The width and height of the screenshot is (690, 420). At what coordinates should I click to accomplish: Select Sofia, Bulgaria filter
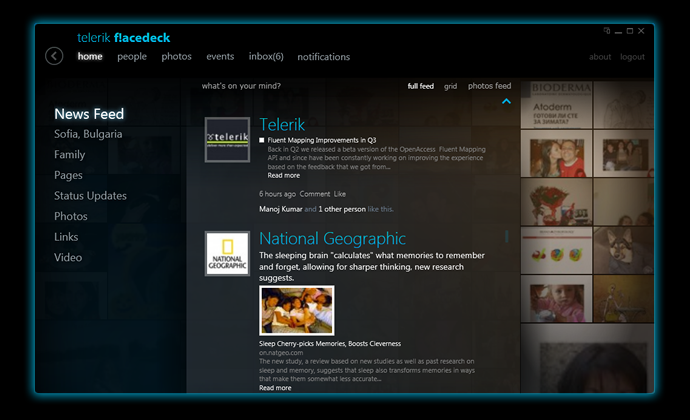88,134
